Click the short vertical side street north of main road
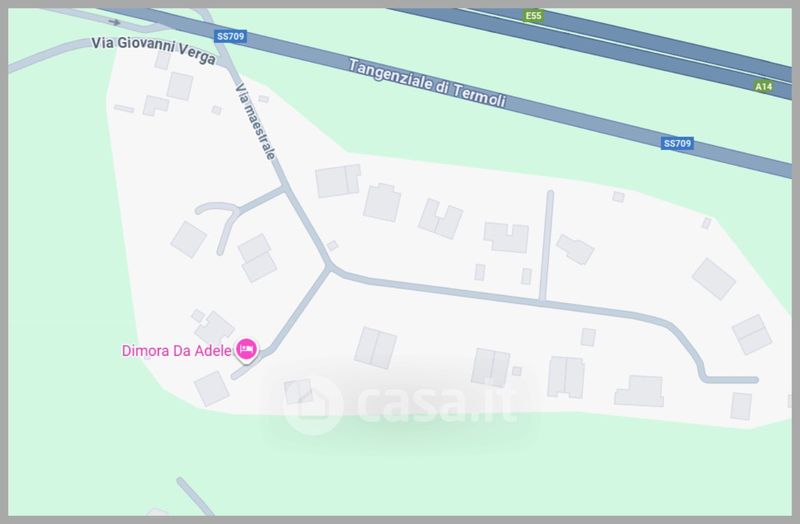The image size is (800, 524). pyautogui.click(x=546, y=246)
